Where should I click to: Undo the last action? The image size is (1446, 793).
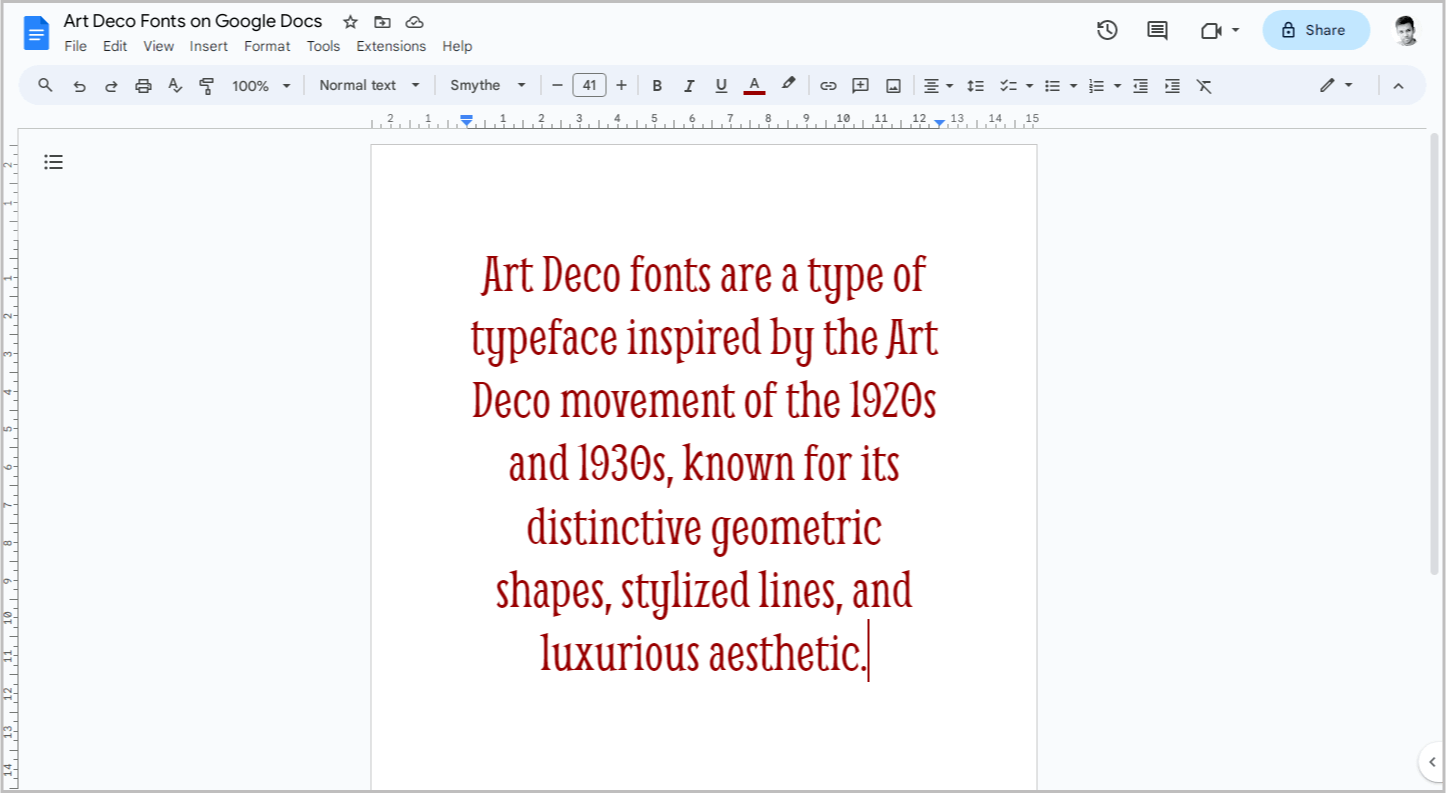click(x=80, y=85)
